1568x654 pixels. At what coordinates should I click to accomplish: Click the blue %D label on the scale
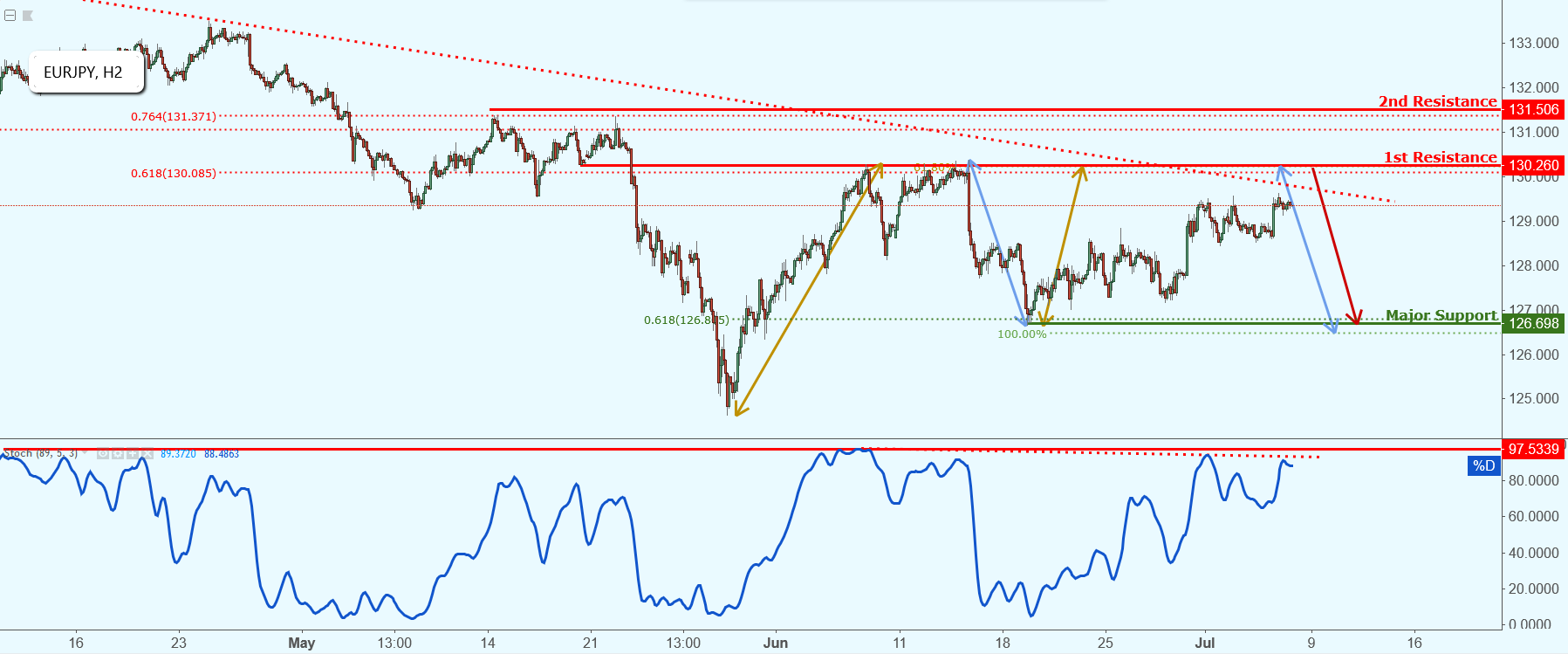[1483, 465]
